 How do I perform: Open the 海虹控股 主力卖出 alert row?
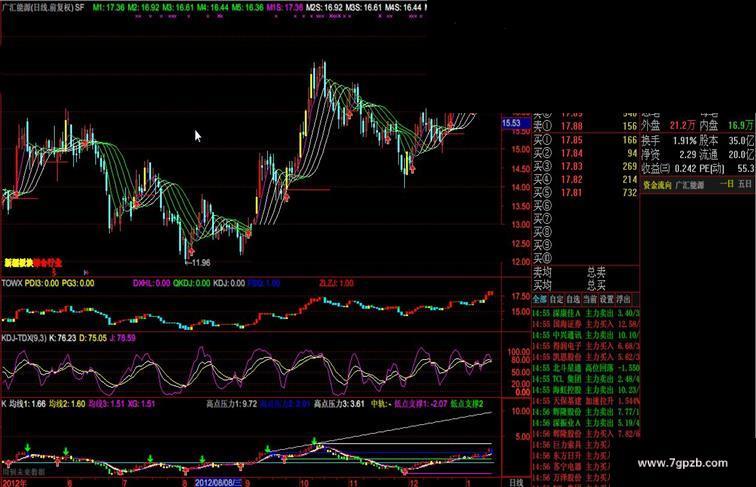[x=586, y=390]
